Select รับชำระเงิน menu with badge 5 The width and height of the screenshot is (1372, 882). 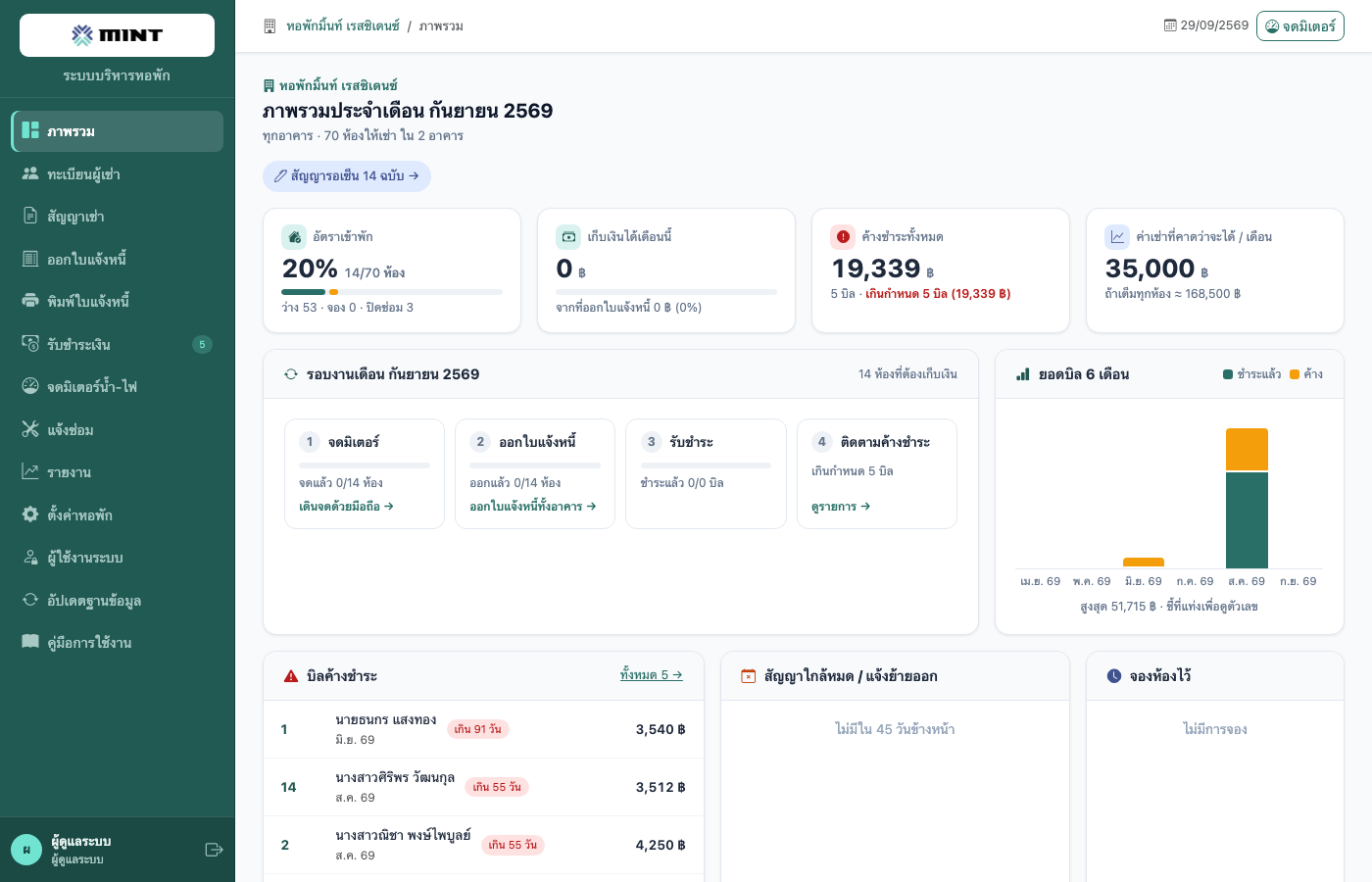click(x=118, y=344)
